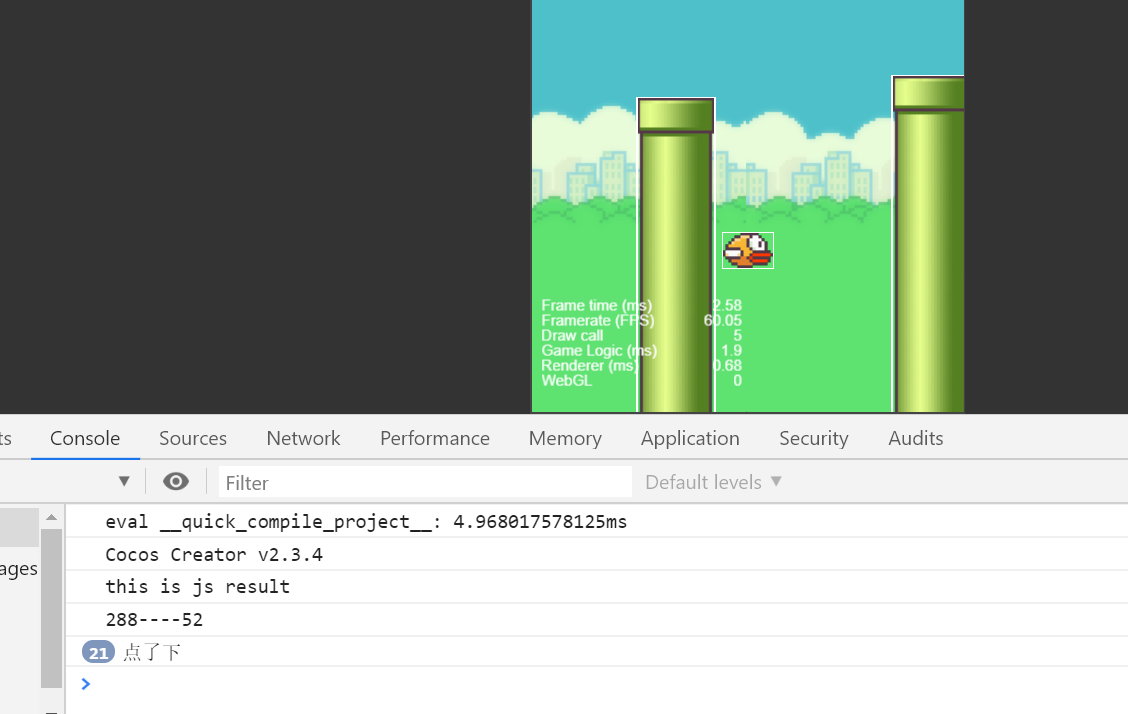Image resolution: width=1128 pixels, height=714 pixels.
Task: Focus the console Filter input field
Action: [425, 482]
